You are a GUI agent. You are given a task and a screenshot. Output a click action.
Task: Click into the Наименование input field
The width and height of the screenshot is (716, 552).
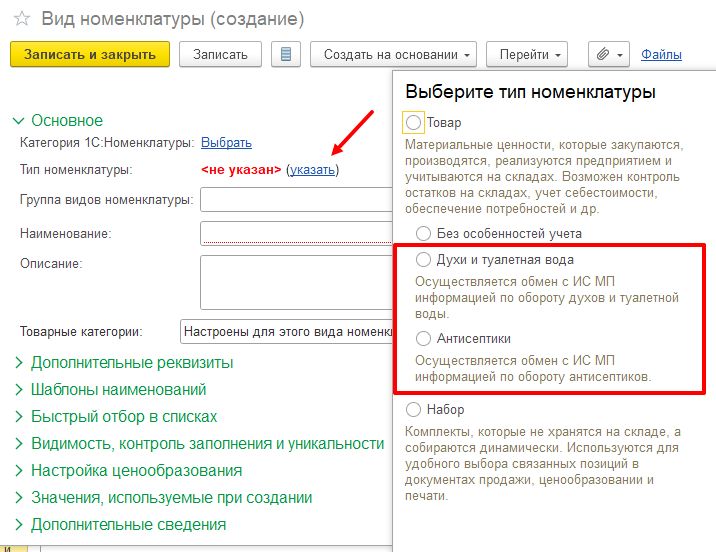[296, 233]
